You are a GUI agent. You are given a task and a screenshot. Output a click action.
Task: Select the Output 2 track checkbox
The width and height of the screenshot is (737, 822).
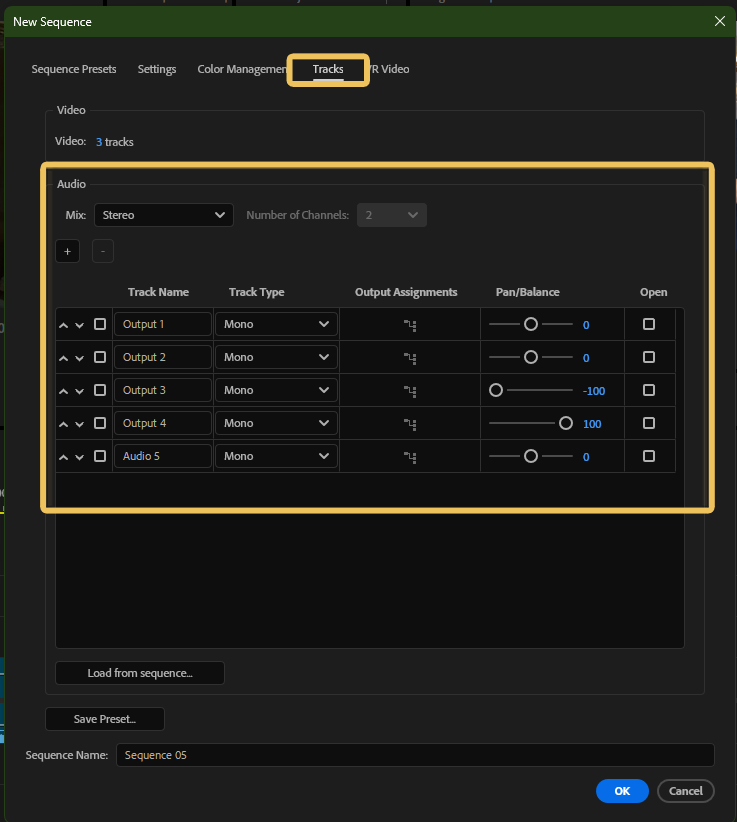coord(100,357)
